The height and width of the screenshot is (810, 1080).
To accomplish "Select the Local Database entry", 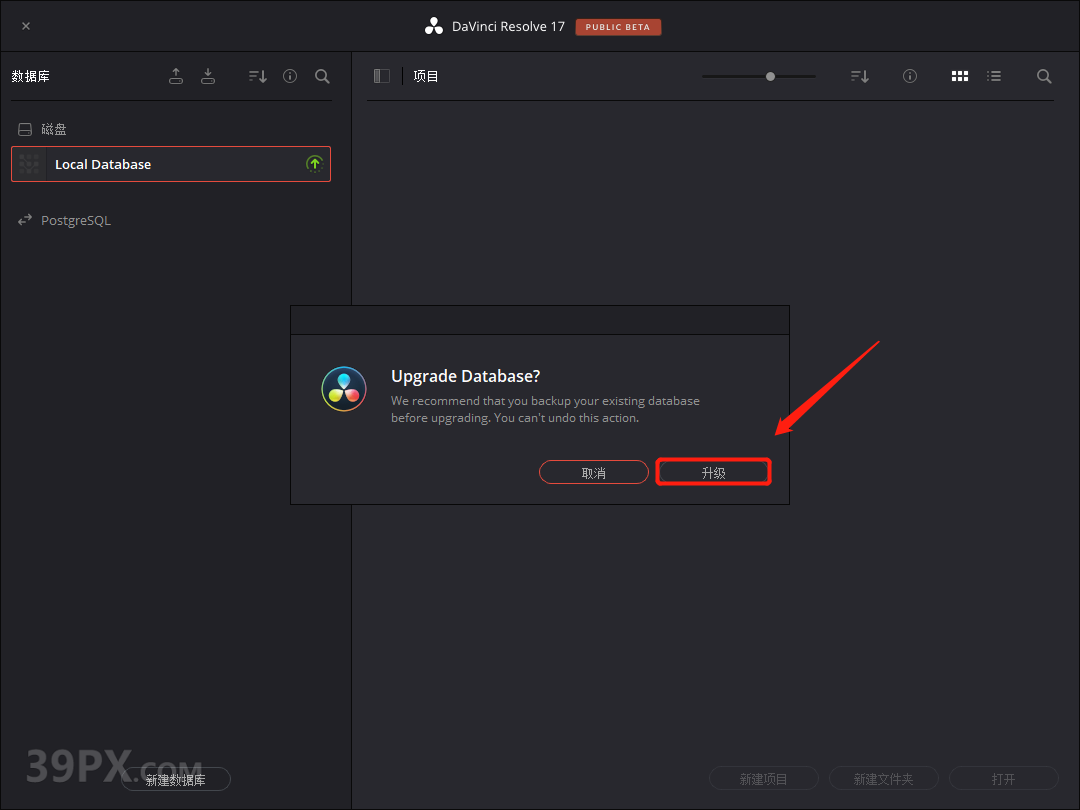I will pyautogui.click(x=171, y=164).
